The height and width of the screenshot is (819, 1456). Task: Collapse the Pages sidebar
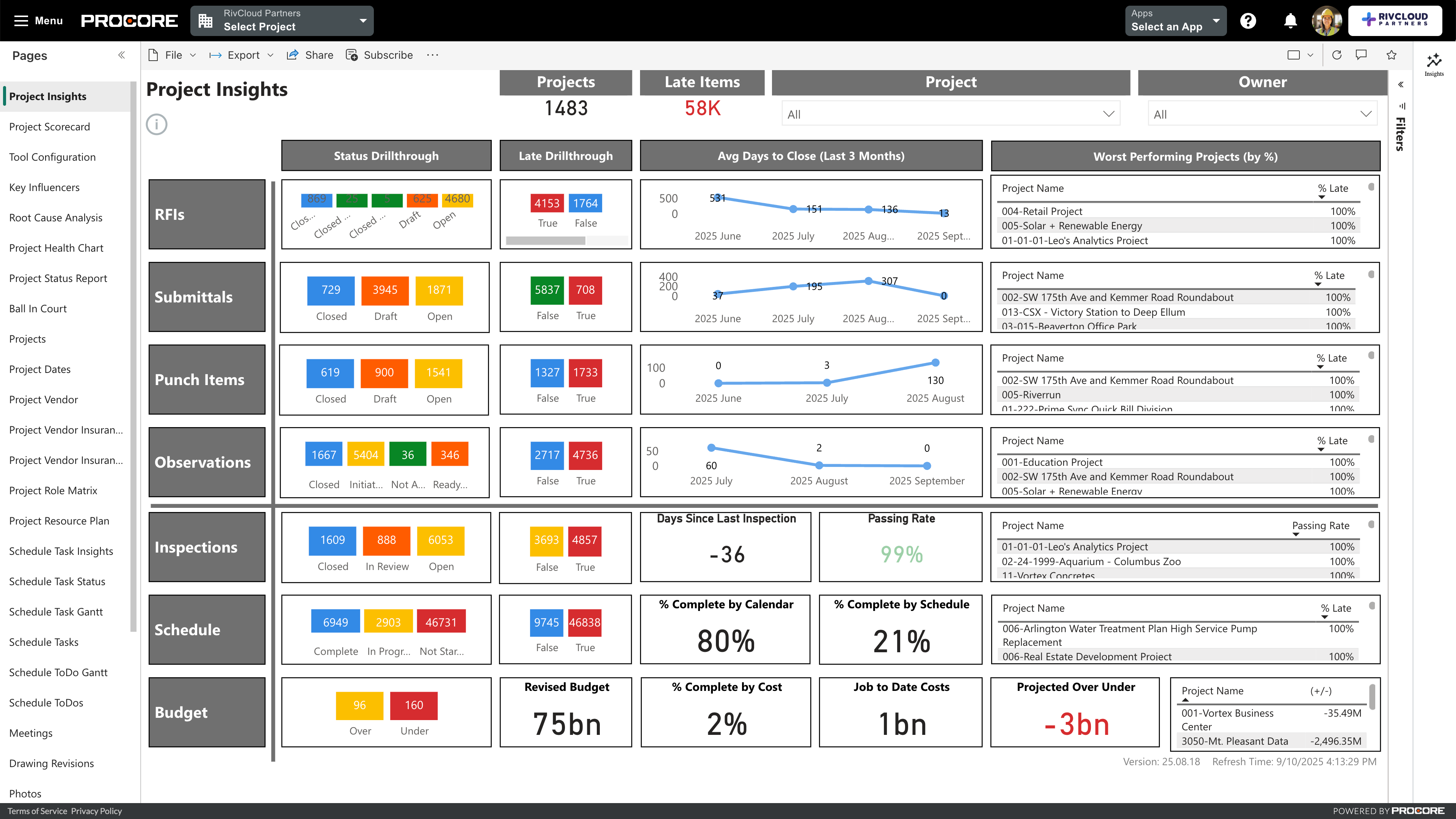point(121,55)
